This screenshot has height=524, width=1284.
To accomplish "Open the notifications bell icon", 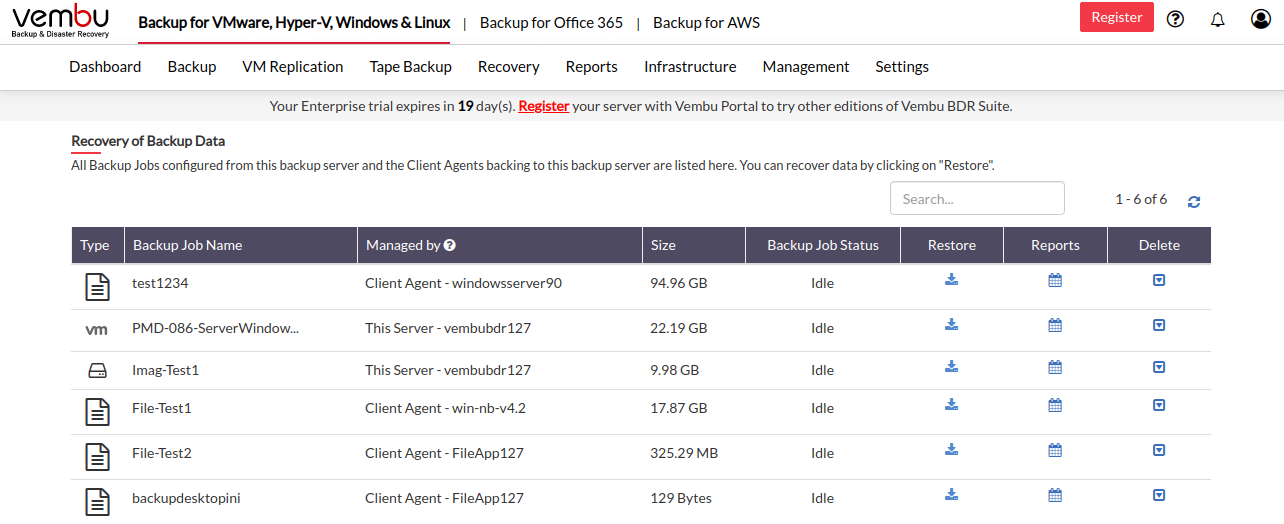I will point(1218,18).
